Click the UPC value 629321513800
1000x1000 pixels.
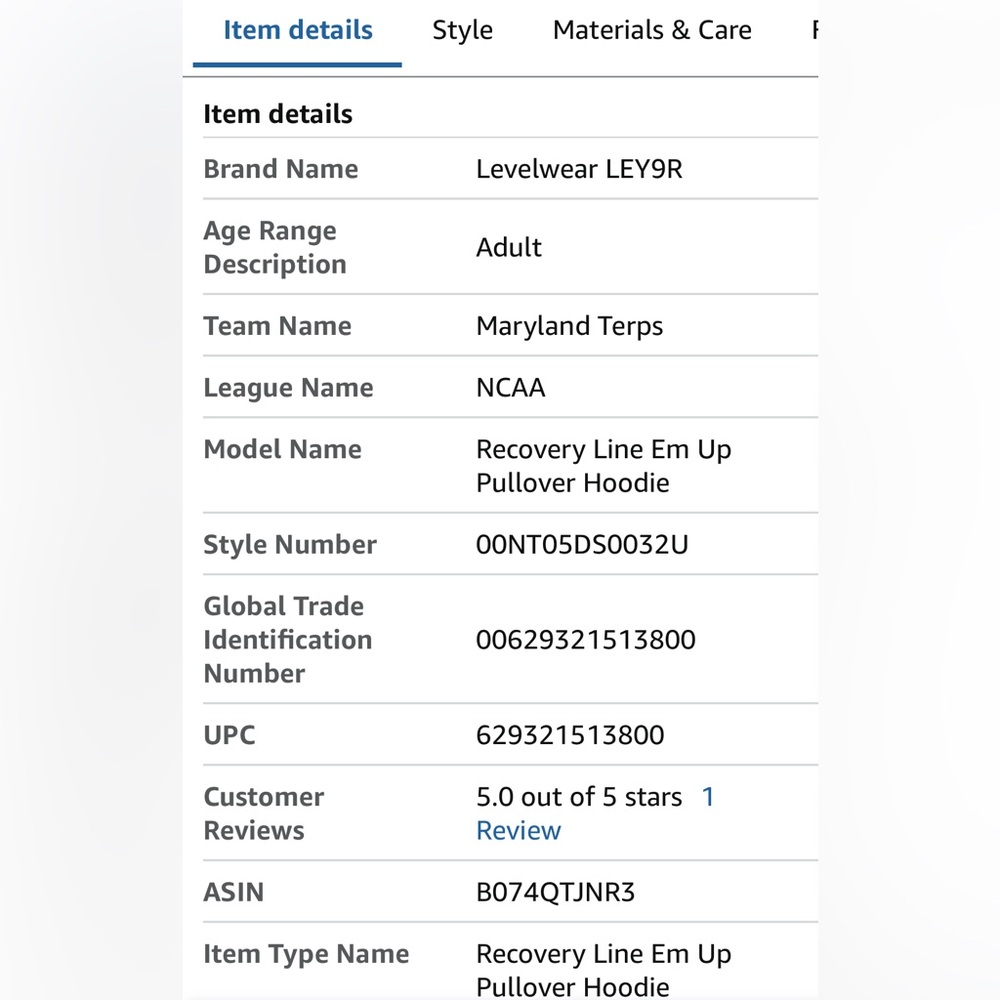(570, 735)
